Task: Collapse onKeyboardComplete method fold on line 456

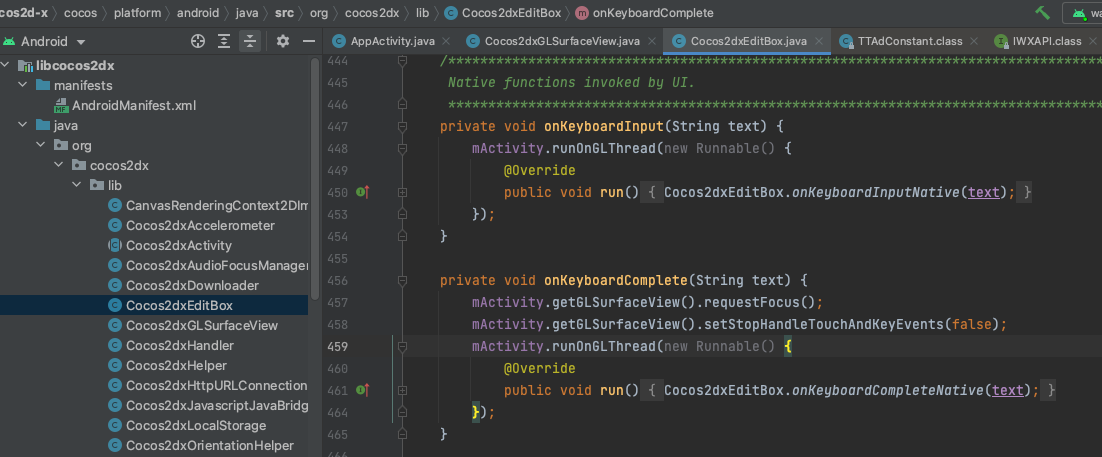Action: coord(403,281)
